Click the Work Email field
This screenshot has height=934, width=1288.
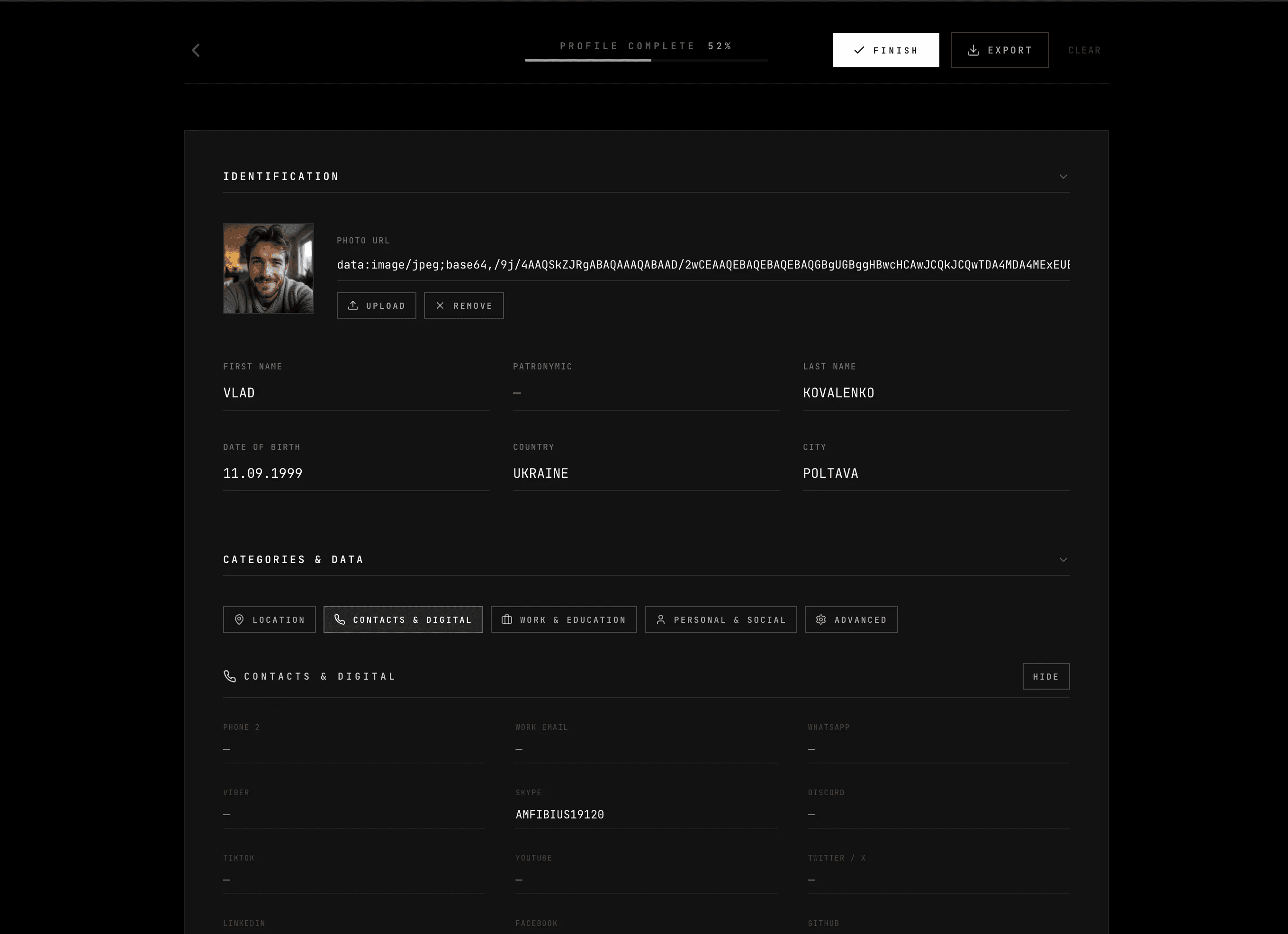click(646, 749)
